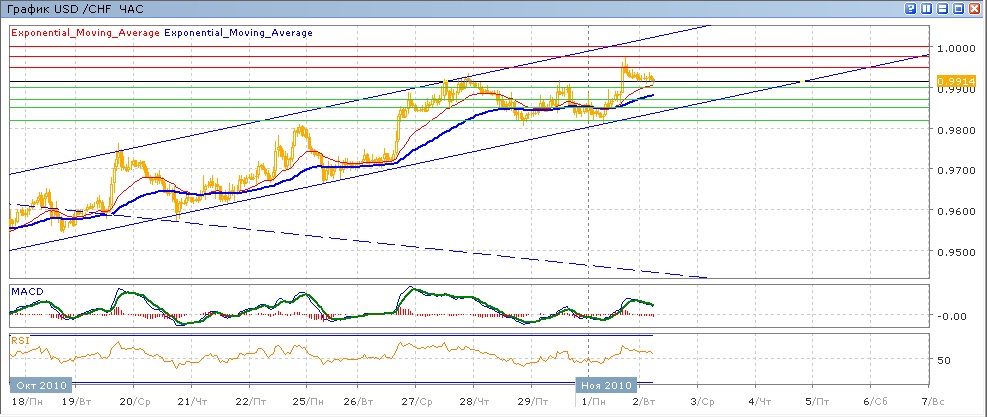Tile windows horizontally with two-row icon
This screenshot has width=987, height=417.
[942, 9]
